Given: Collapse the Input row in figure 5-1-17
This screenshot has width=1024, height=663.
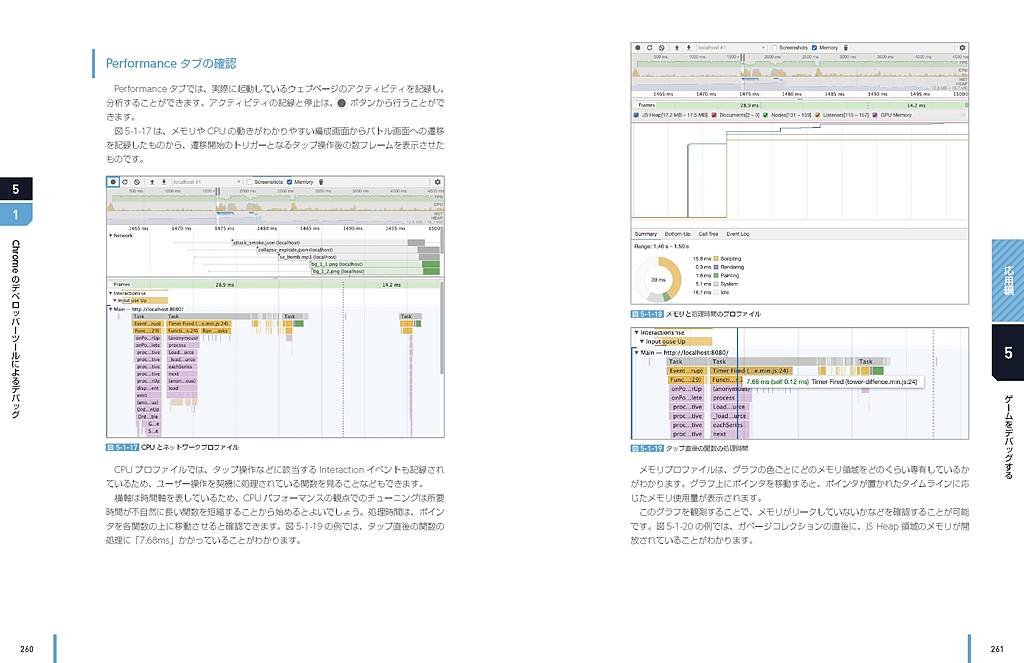Looking at the screenshot, I should coord(115,300).
